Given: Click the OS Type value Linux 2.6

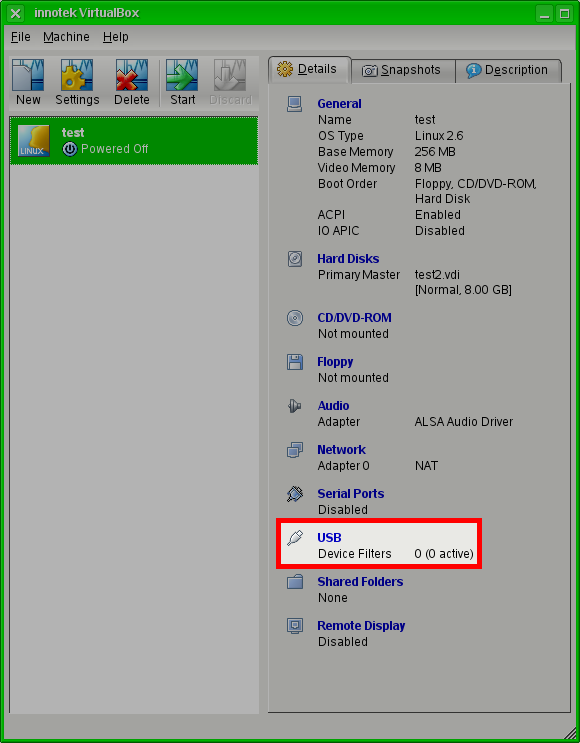Looking at the screenshot, I should coord(439,136).
